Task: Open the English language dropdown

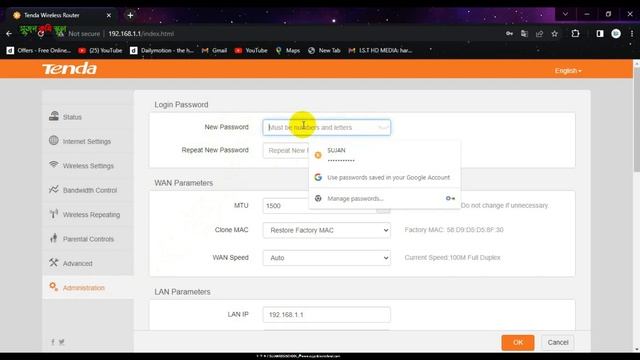Action: 568,71
